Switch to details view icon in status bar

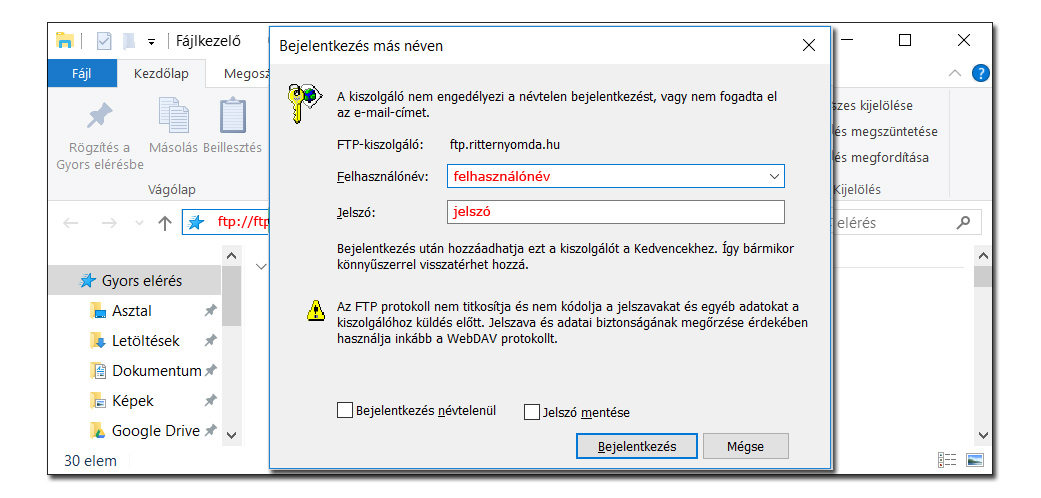[947, 460]
